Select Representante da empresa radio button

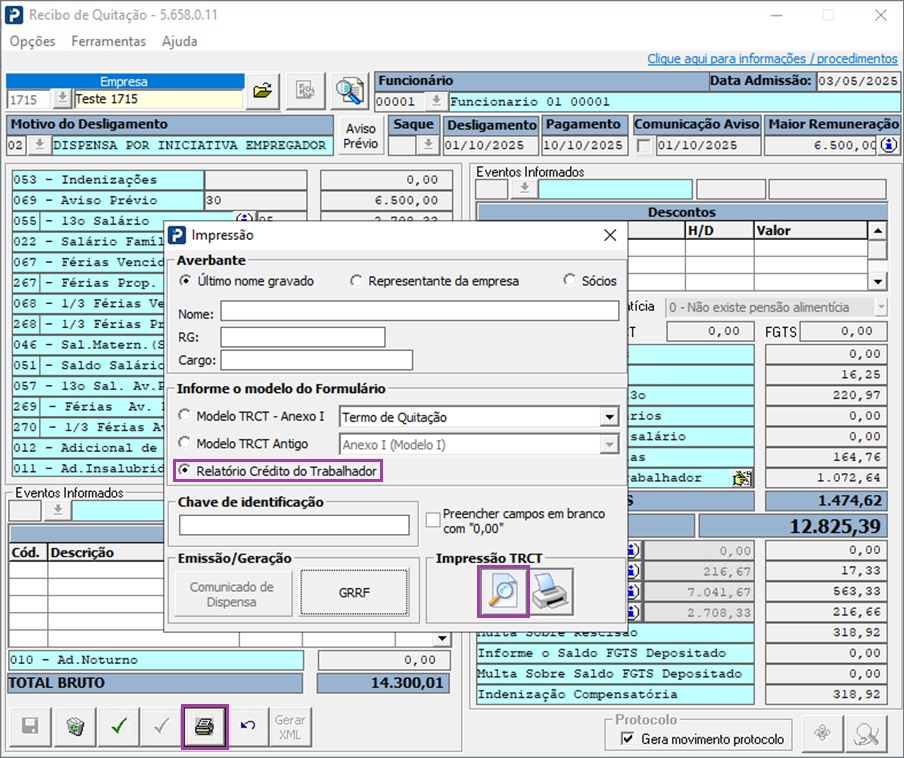pyautogui.click(x=356, y=281)
